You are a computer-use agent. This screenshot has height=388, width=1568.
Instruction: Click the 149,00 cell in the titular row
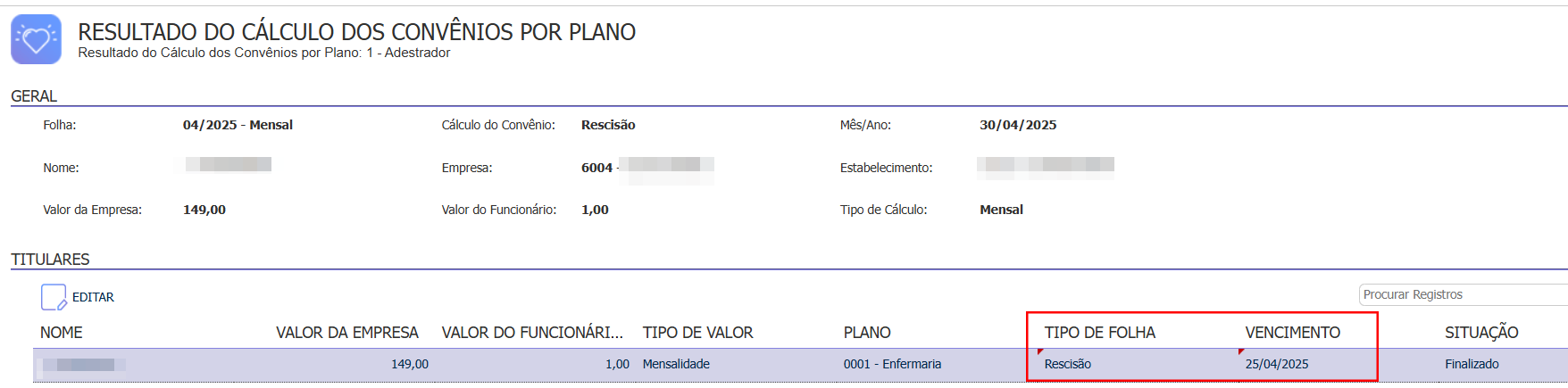tap(410, 364)
